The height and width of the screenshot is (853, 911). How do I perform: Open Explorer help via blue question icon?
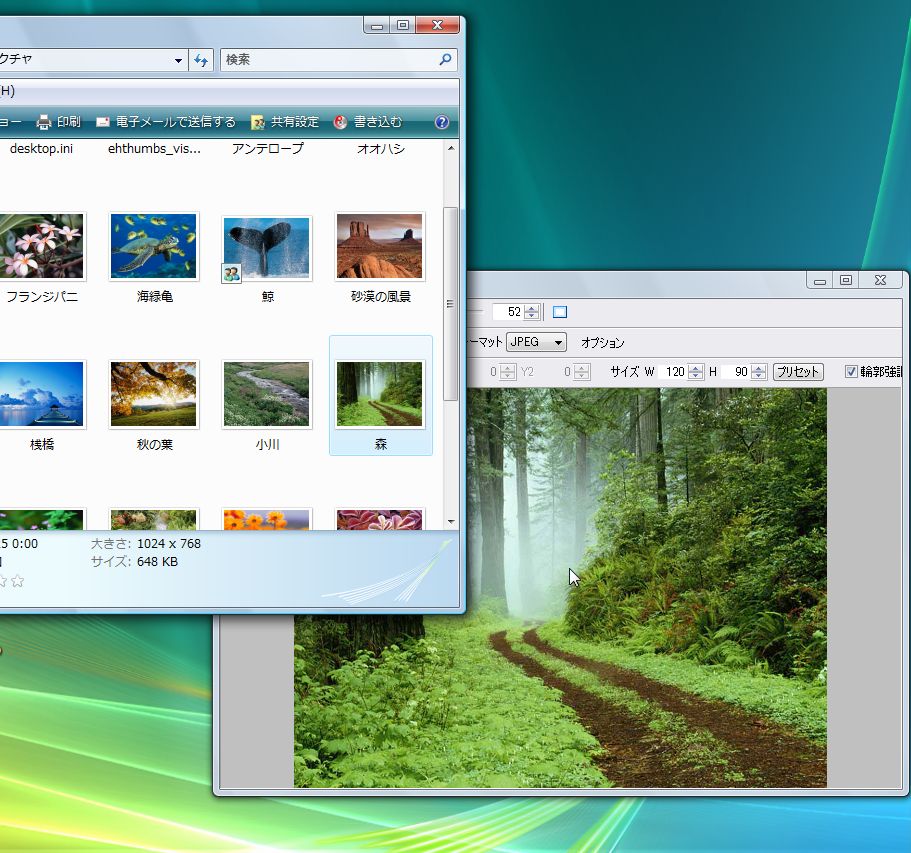(x=442, y=122)
